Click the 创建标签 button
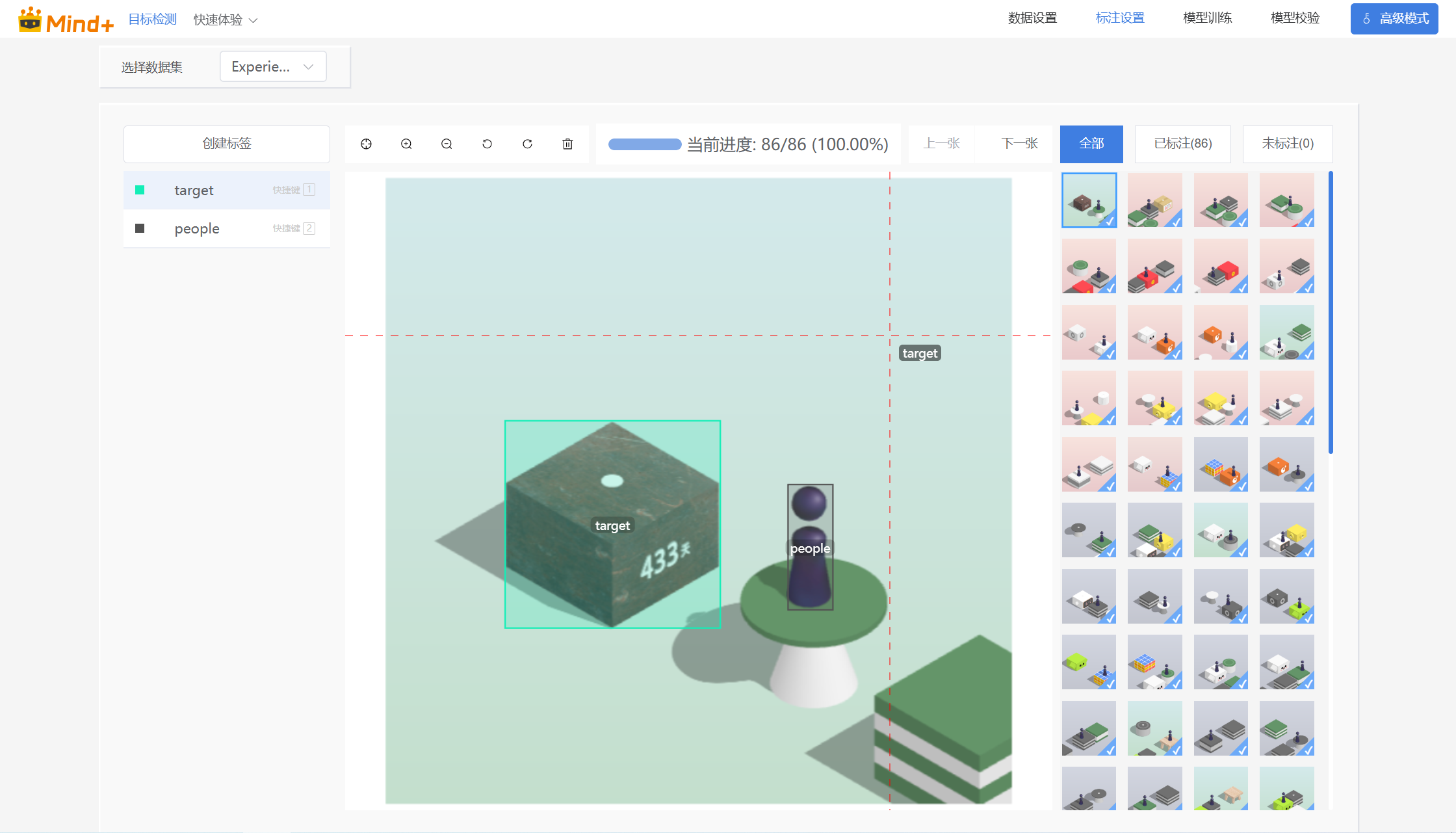Viewport: 1456px width, 833px height. click(226, 144)
